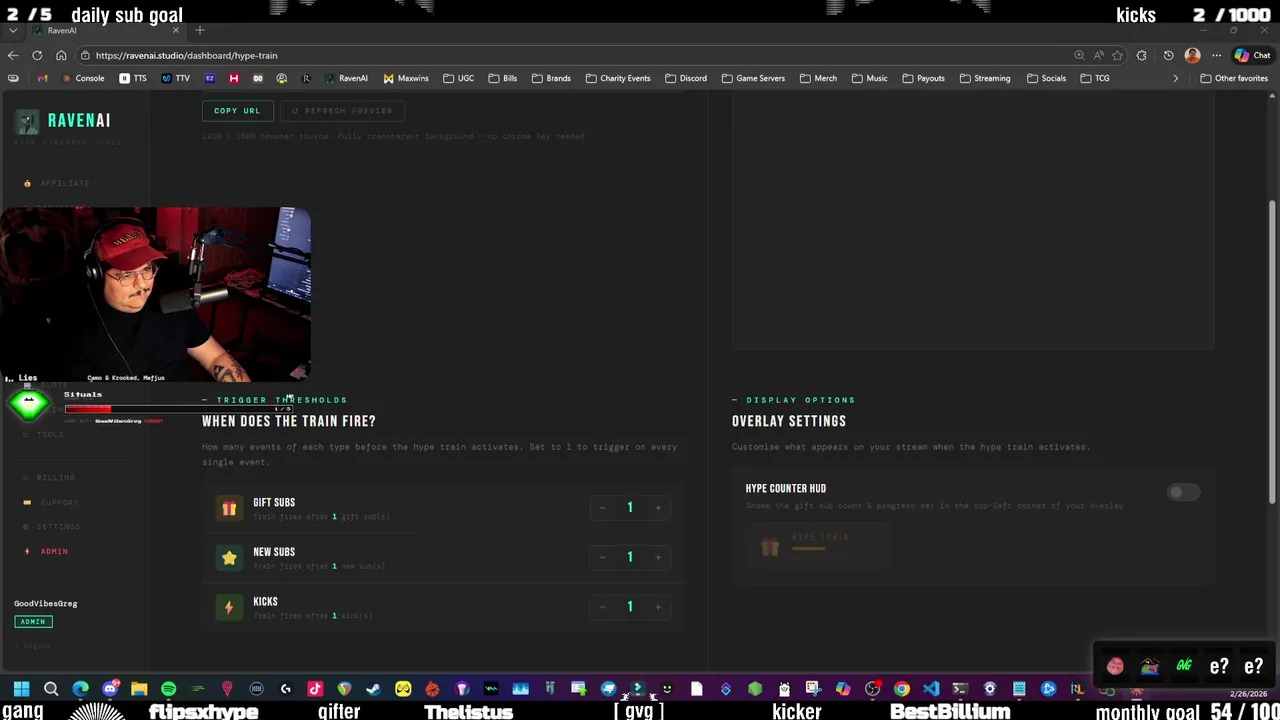Go to Billing in the sidebar
This screenshot has width=1280, height=720.
[x=50, y=478]
